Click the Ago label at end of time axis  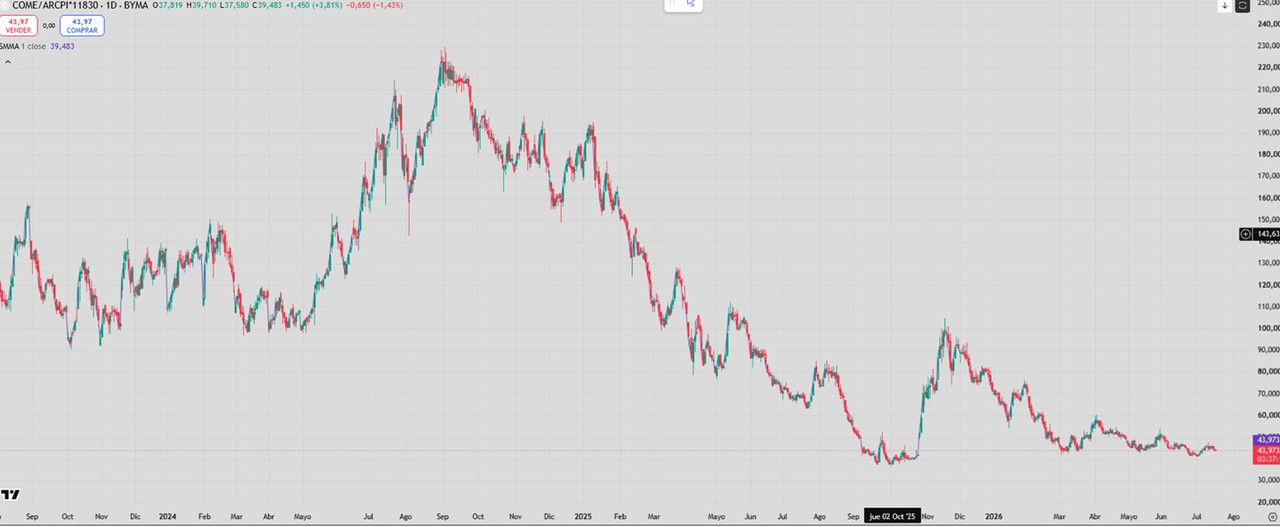click(1232, 517)
